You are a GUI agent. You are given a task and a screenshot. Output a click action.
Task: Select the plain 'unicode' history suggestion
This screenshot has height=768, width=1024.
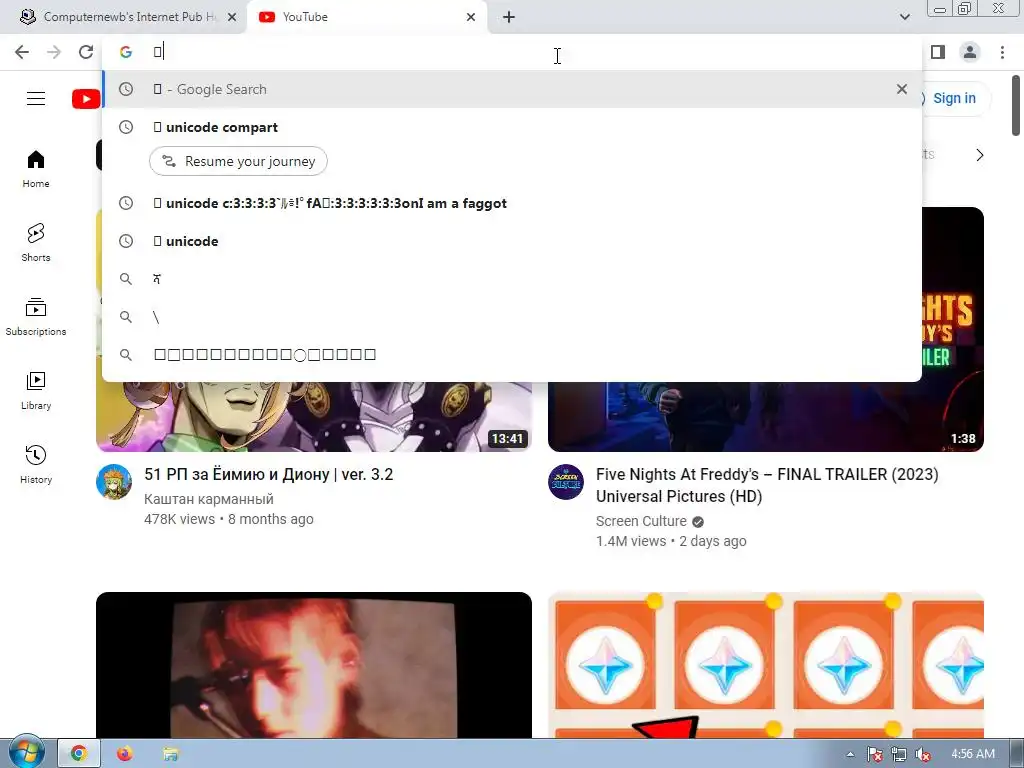pyautogui.click(x=512, y=241)
